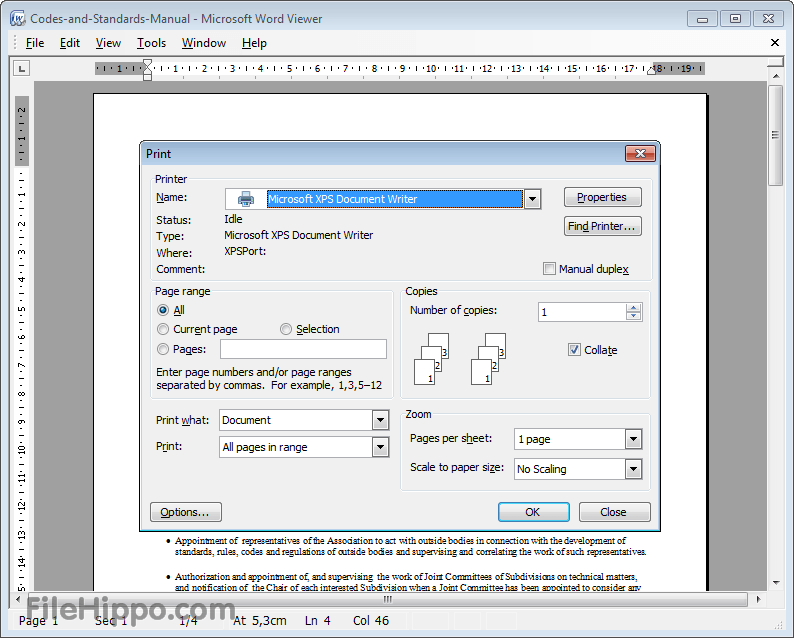Decrease the number of copies
The image size is (794, 638).
pos(633,316)
